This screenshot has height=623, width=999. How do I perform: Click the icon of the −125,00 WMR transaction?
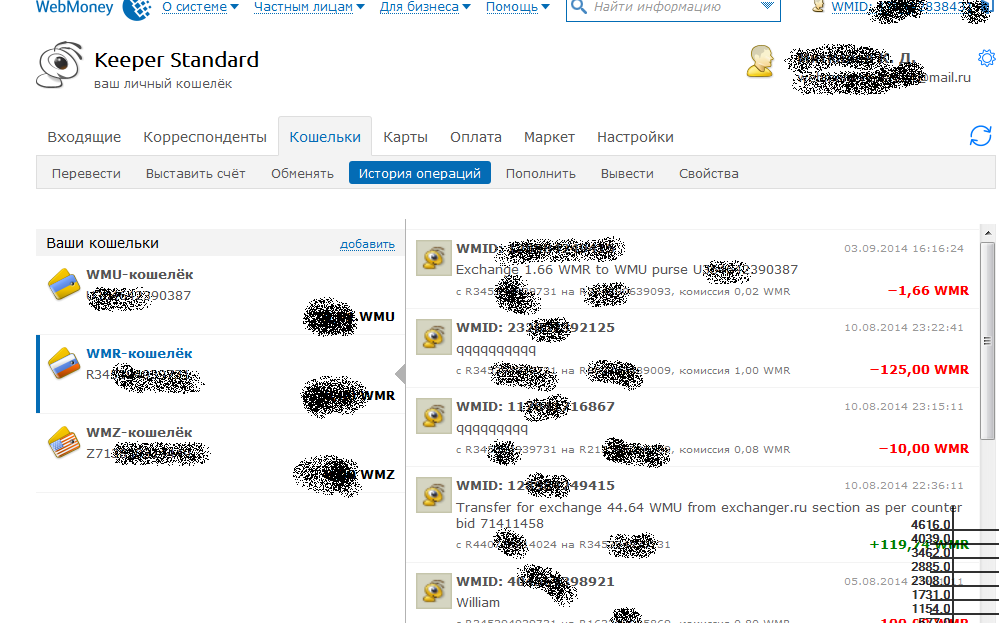pyautogui.click(x=433, y=337)
